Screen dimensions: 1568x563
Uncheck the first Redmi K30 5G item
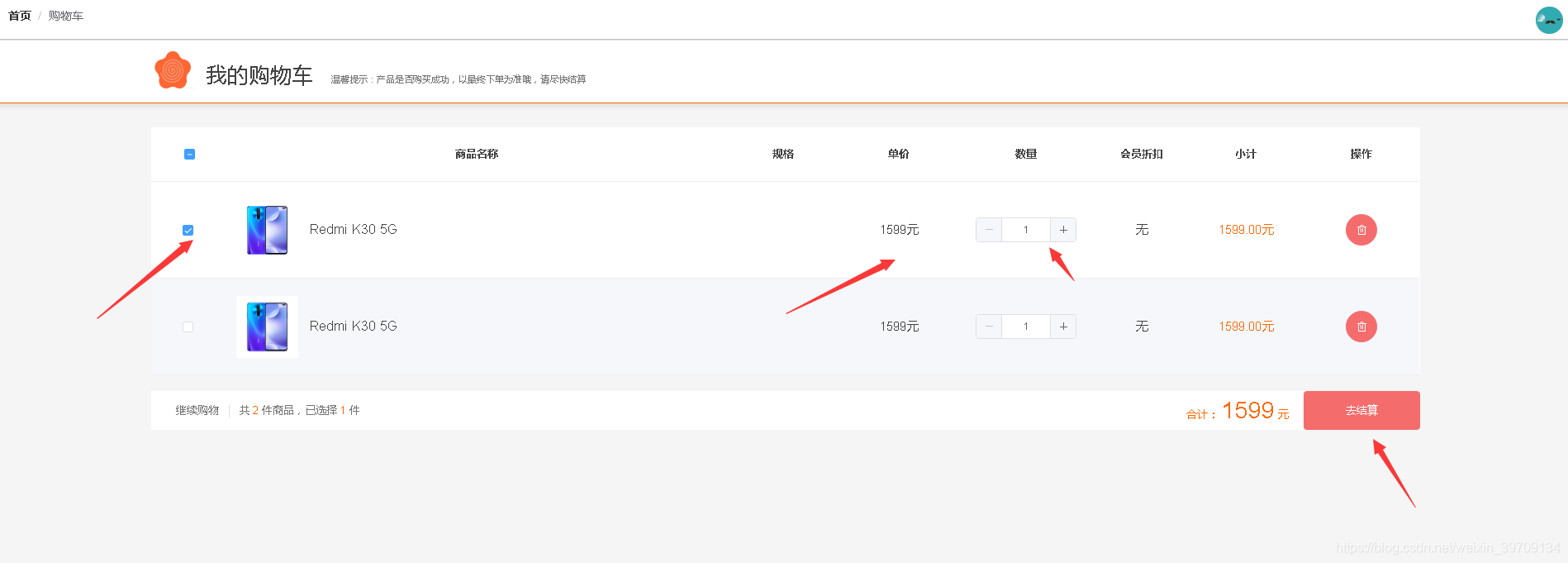click(x=188, y=230)
